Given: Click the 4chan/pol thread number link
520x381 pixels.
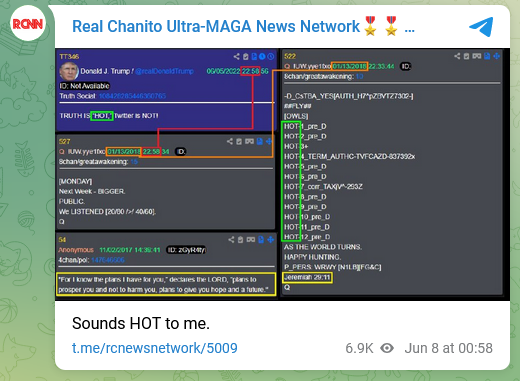Looking at the screenshot, I should [108, 260].
